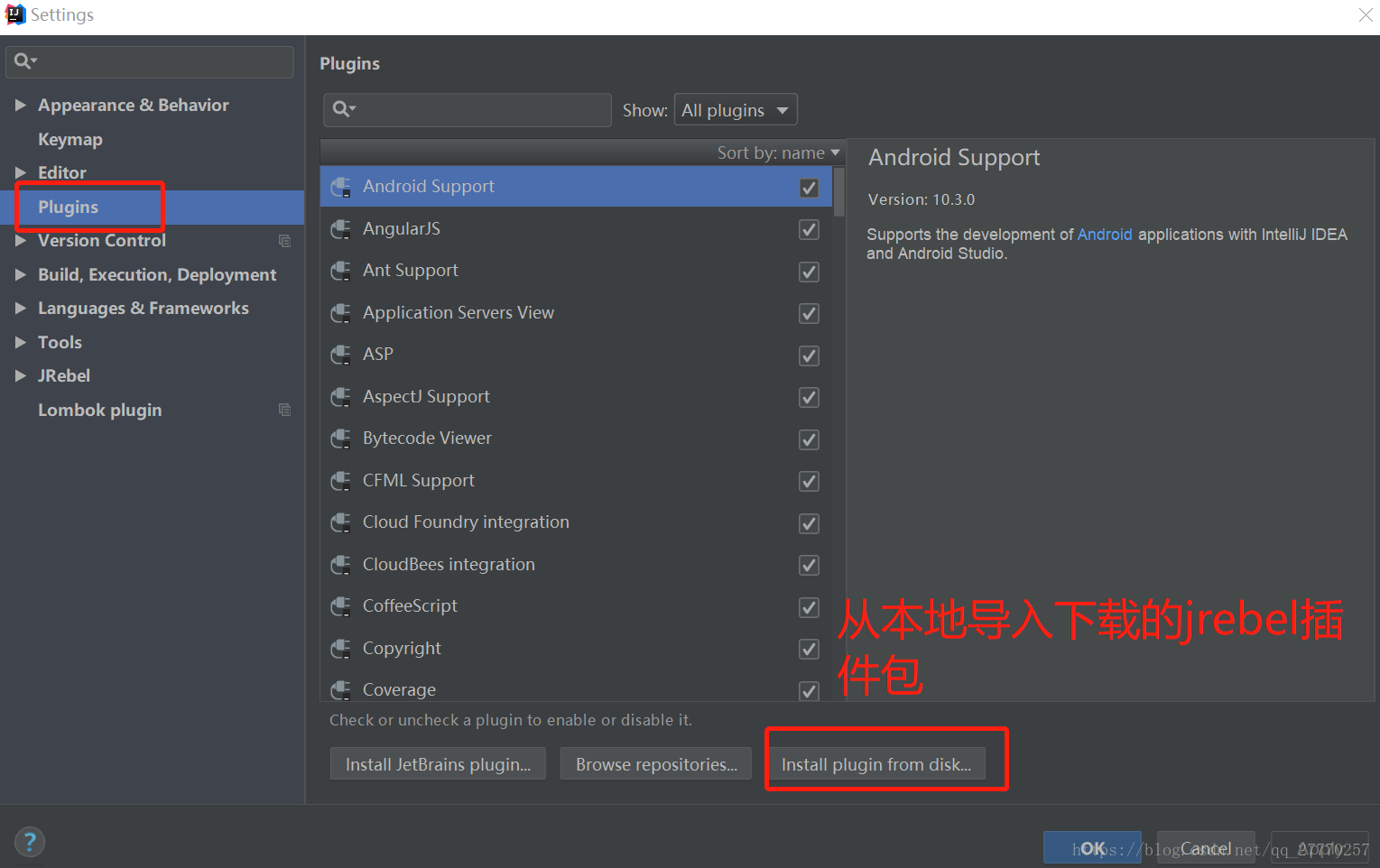The width and height of the screenshot is (1380, 868).
Task: Expand Appearance & Behavior settings
Action: (20, 106)
